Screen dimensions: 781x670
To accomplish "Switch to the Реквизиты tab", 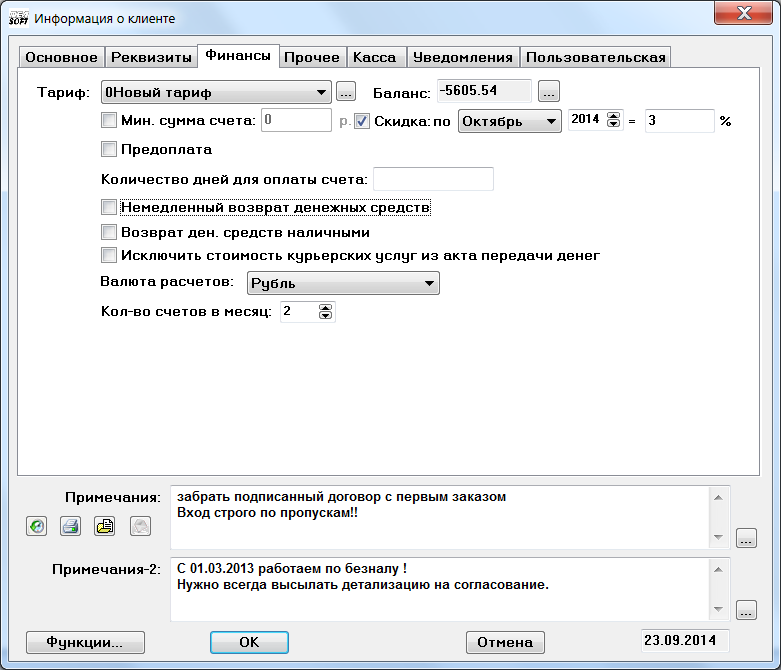I will coord(151,57).
